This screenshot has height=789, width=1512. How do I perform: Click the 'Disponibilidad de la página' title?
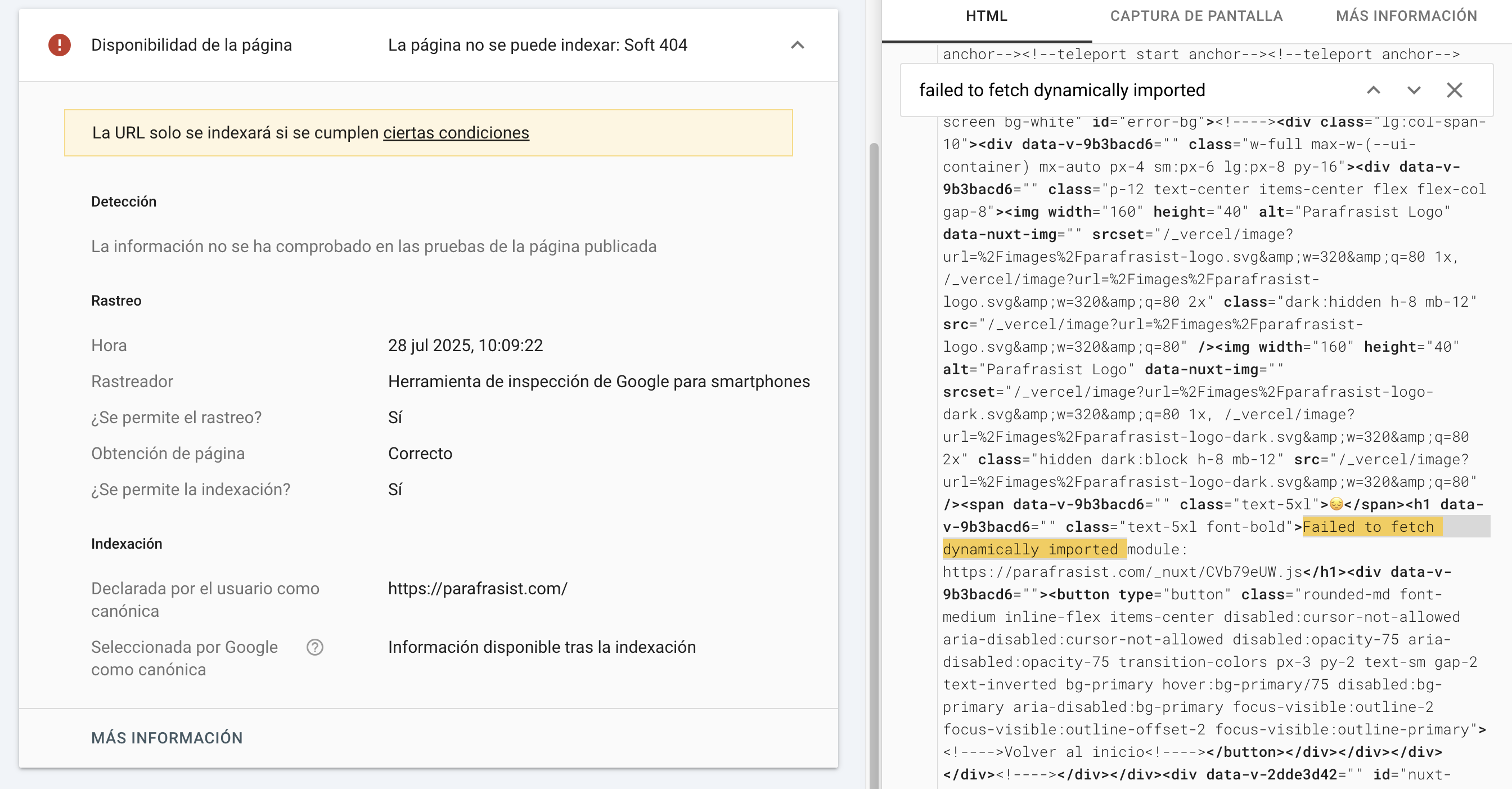click(191, 45)
